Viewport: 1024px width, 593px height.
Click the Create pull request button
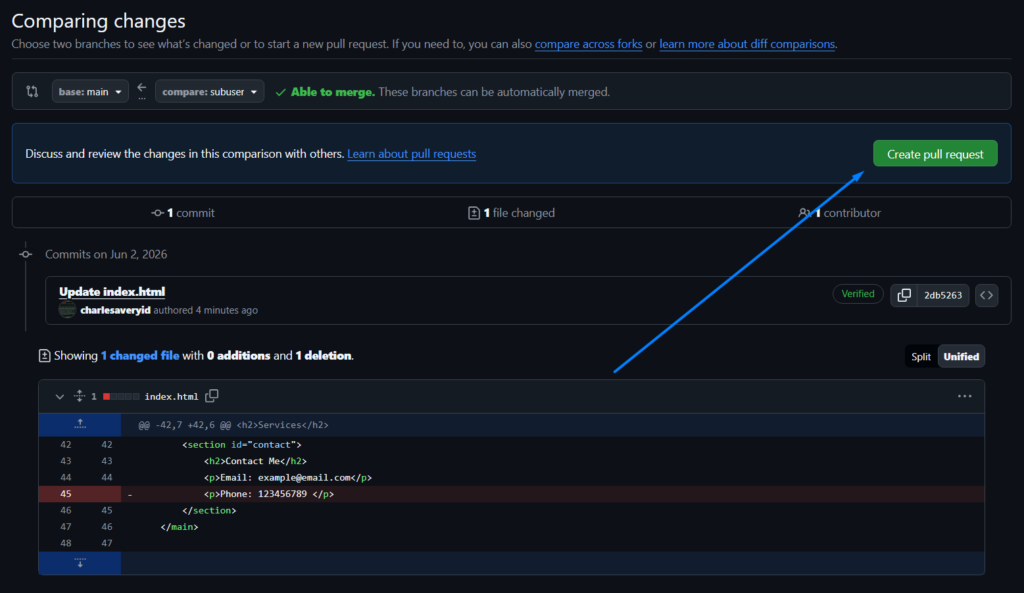[x=935, y=154]
